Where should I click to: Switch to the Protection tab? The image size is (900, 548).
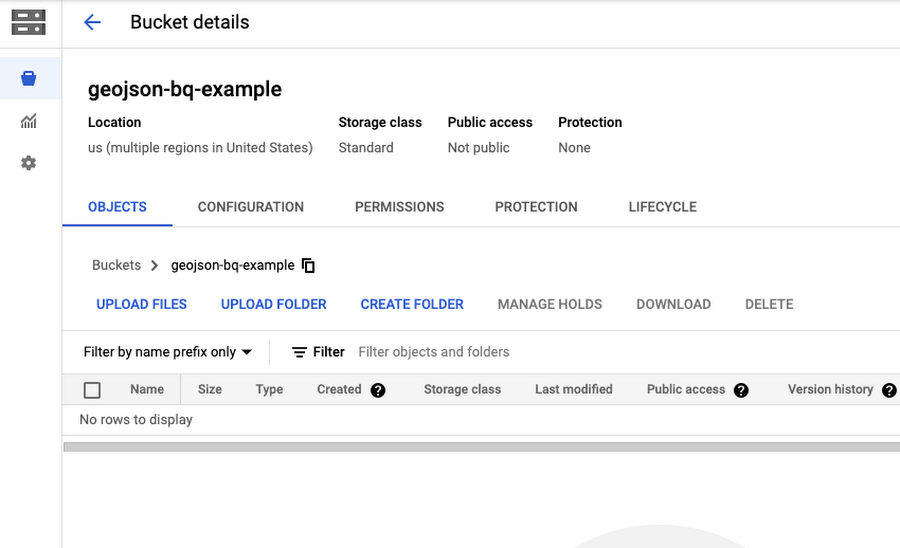click(536, 207)
